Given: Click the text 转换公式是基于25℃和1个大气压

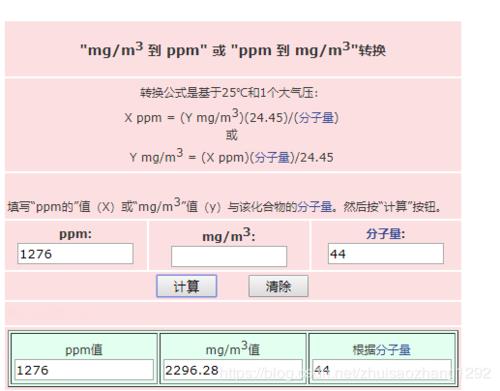Looking at the screenshot, I should [x=229, y=93].
